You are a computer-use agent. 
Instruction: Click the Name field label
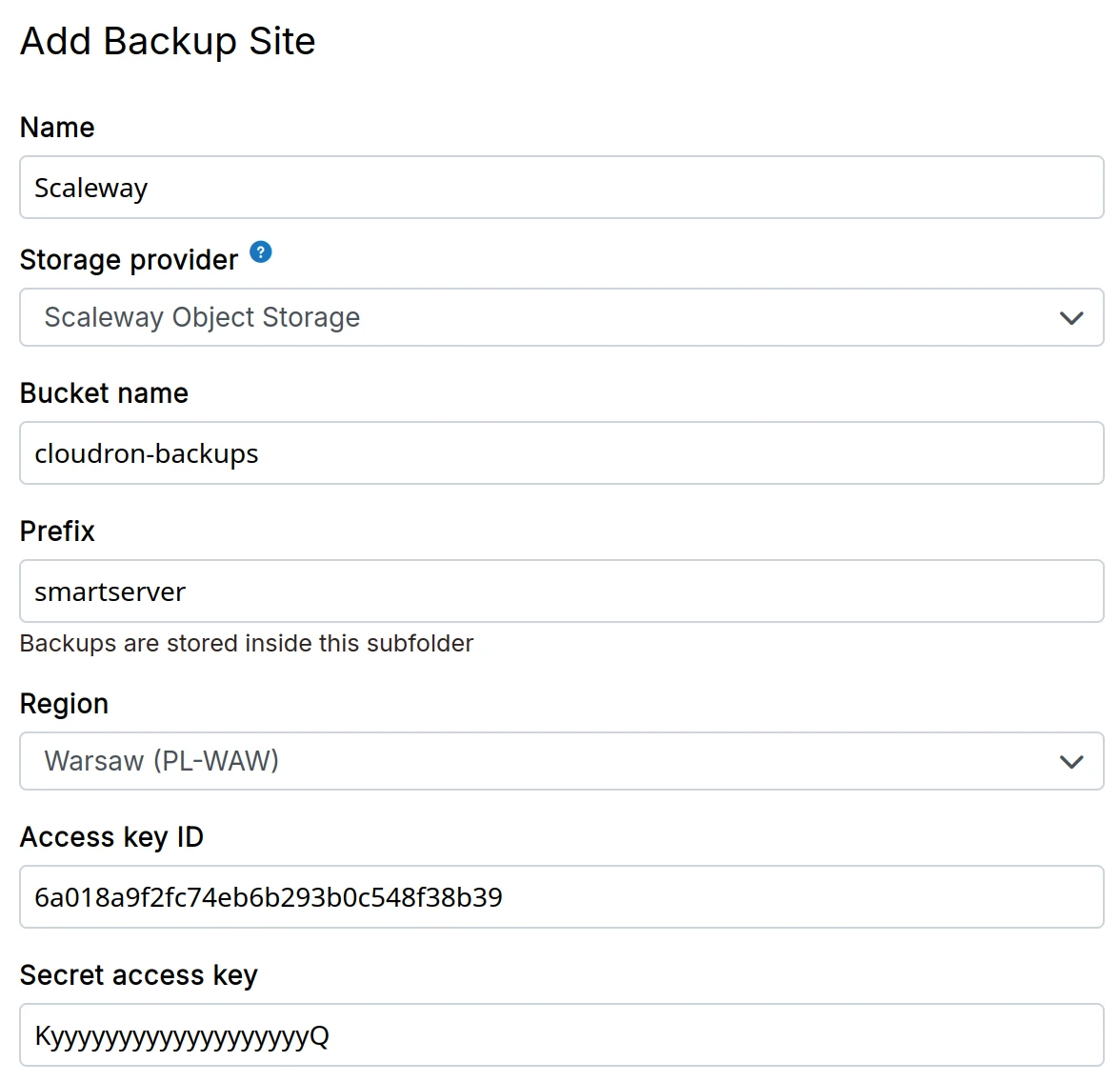click(57, 128)
